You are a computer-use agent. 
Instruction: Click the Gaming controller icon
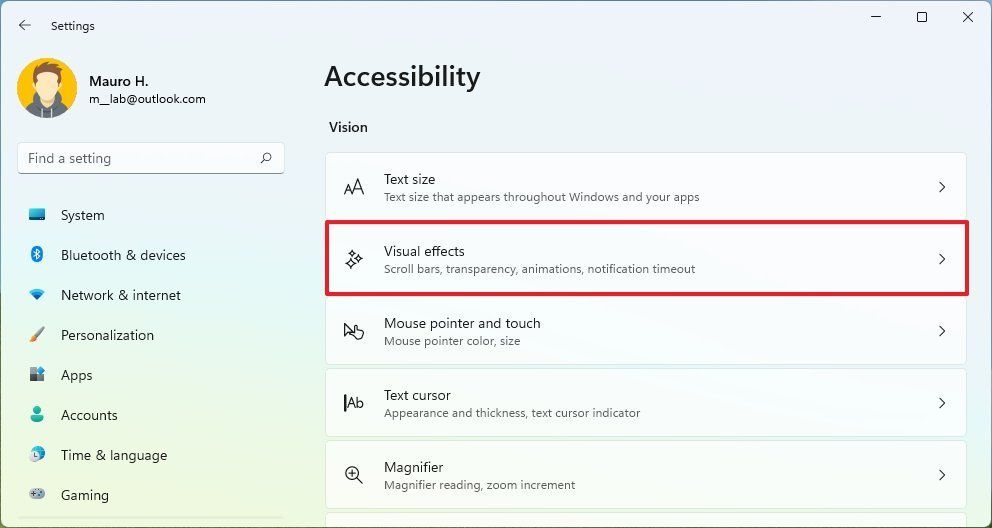point(37,494)
